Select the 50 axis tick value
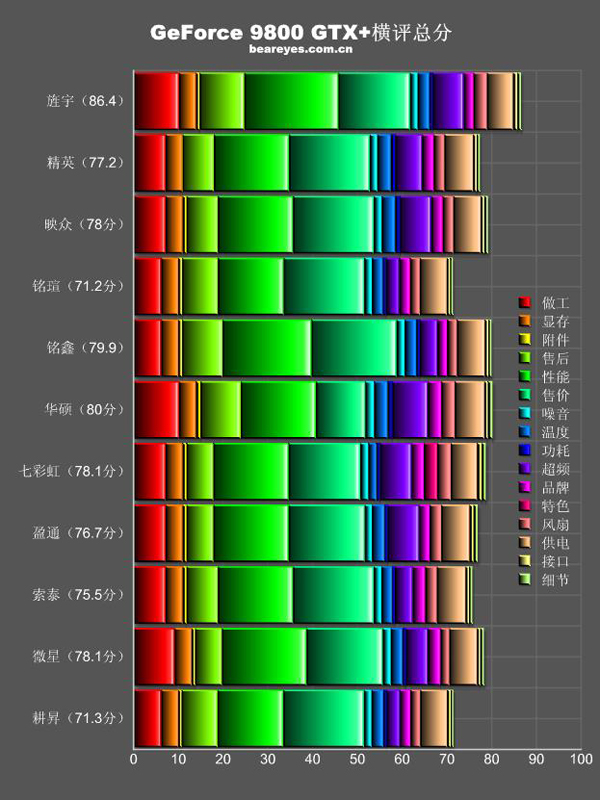The image size is (600, 800). [357, 759]
